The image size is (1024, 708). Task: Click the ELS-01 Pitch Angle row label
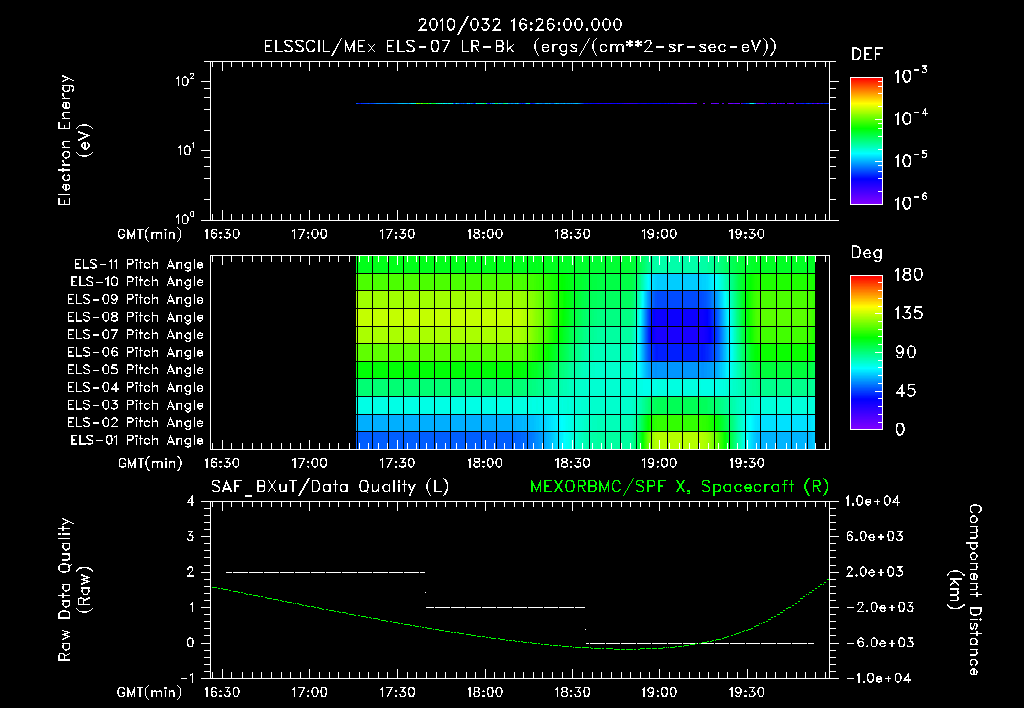(137, 440)
